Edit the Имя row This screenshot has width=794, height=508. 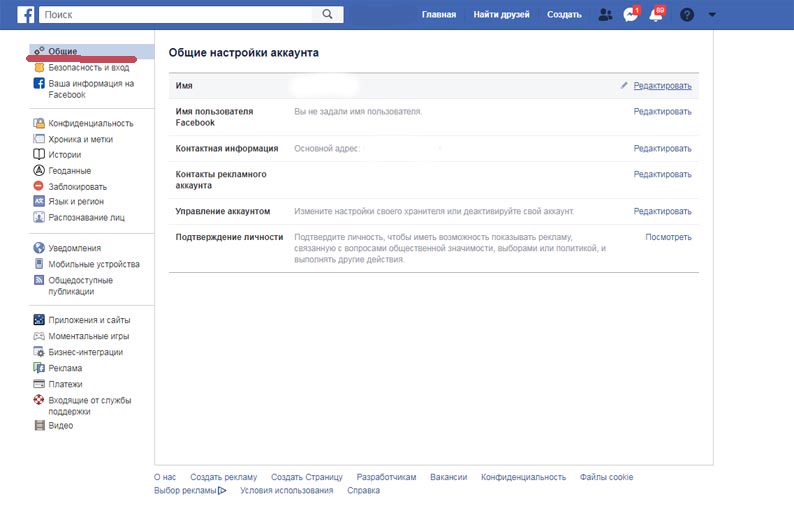tap(662, 86)
